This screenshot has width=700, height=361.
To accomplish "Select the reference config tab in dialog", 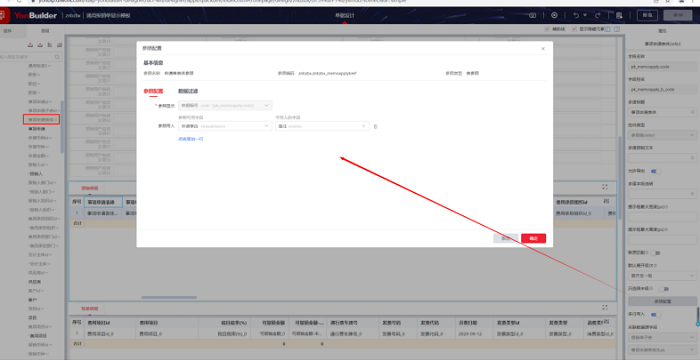I will click(x=153, y=91).
